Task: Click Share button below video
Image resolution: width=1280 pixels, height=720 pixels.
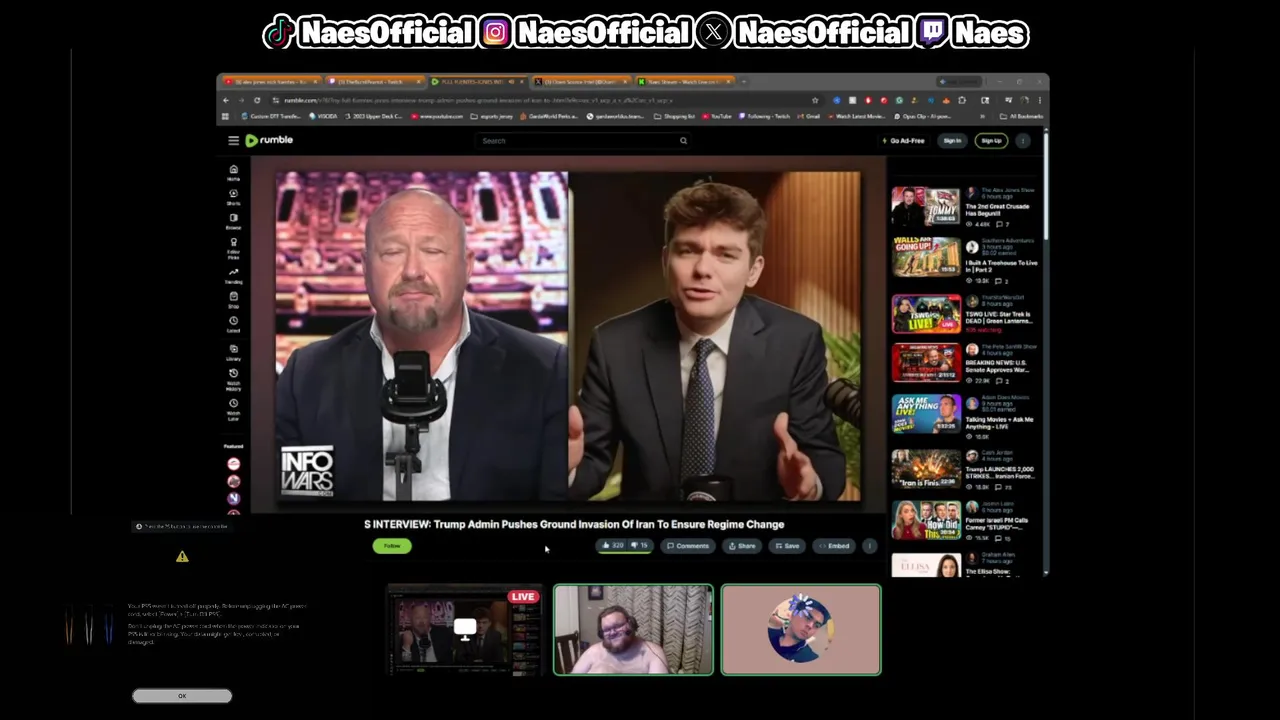Action: (742, 546)
